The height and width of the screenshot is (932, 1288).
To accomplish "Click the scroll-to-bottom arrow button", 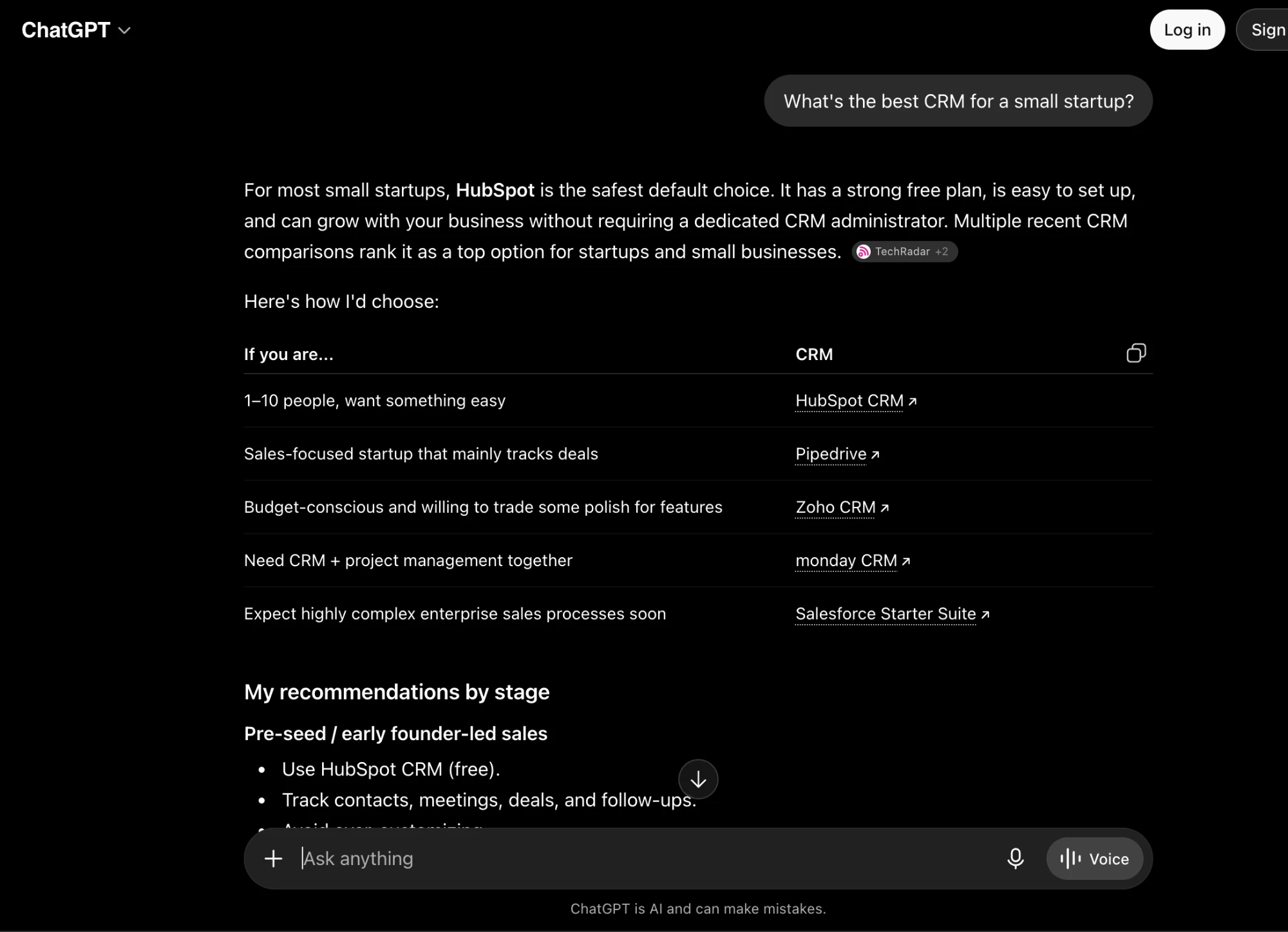I will [698, 779].
